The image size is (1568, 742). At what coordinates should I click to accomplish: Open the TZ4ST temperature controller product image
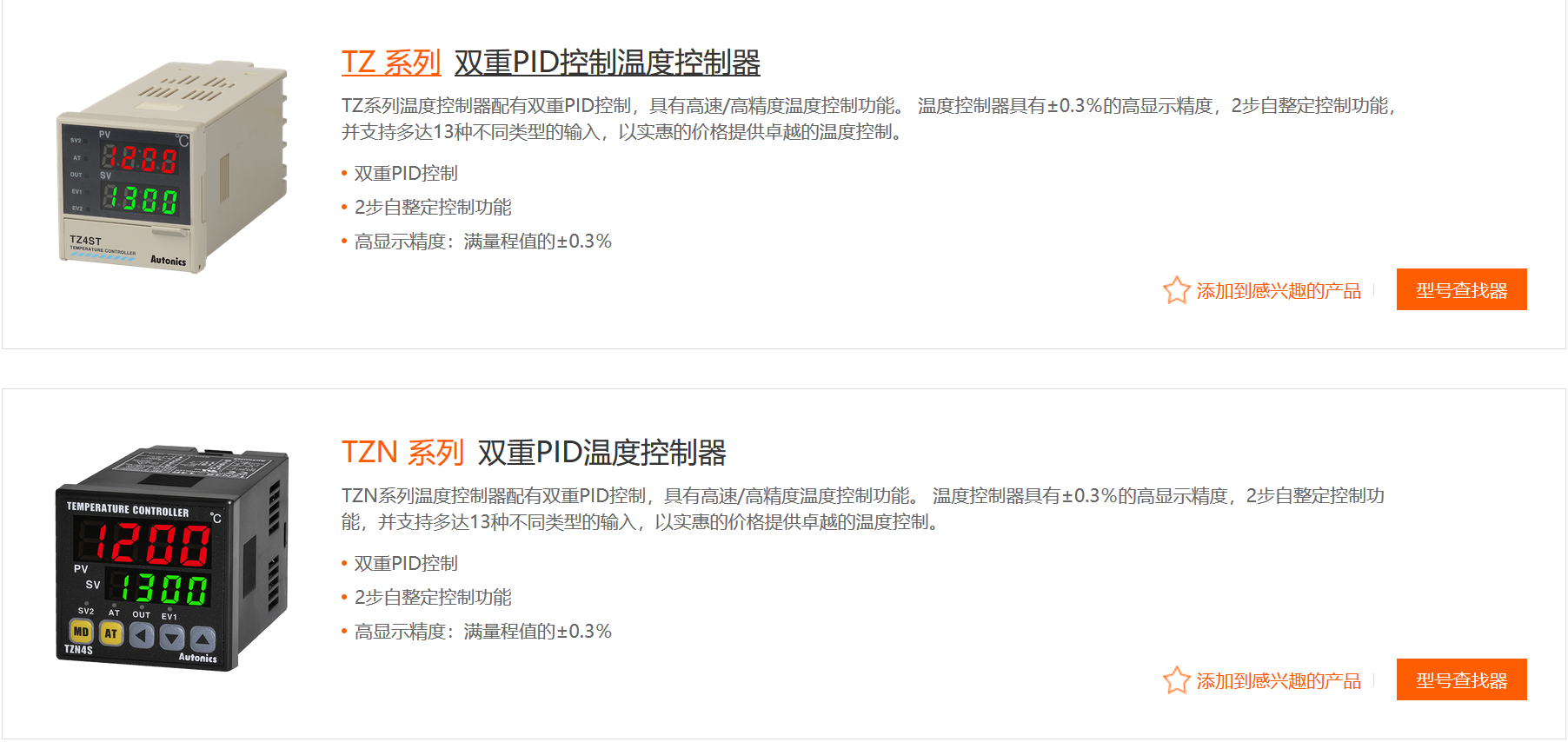(x=172, y=165)
